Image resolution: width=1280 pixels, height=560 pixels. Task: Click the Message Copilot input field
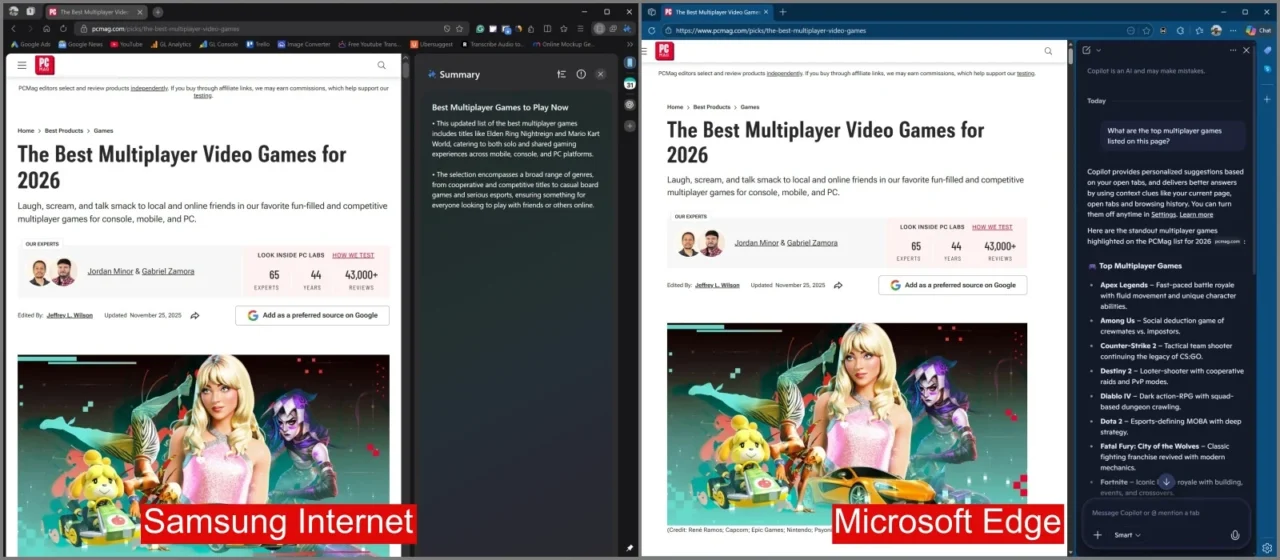pyautogui.click(x=1165, y=513)
